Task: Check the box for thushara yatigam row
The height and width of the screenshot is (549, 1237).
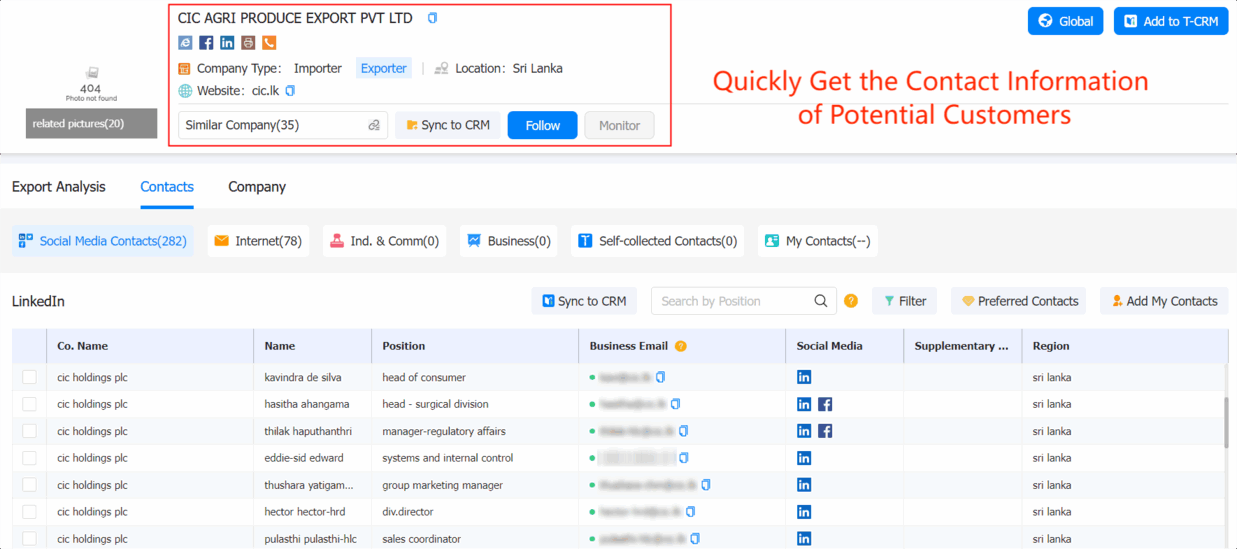Action: (x=29, y=485)
